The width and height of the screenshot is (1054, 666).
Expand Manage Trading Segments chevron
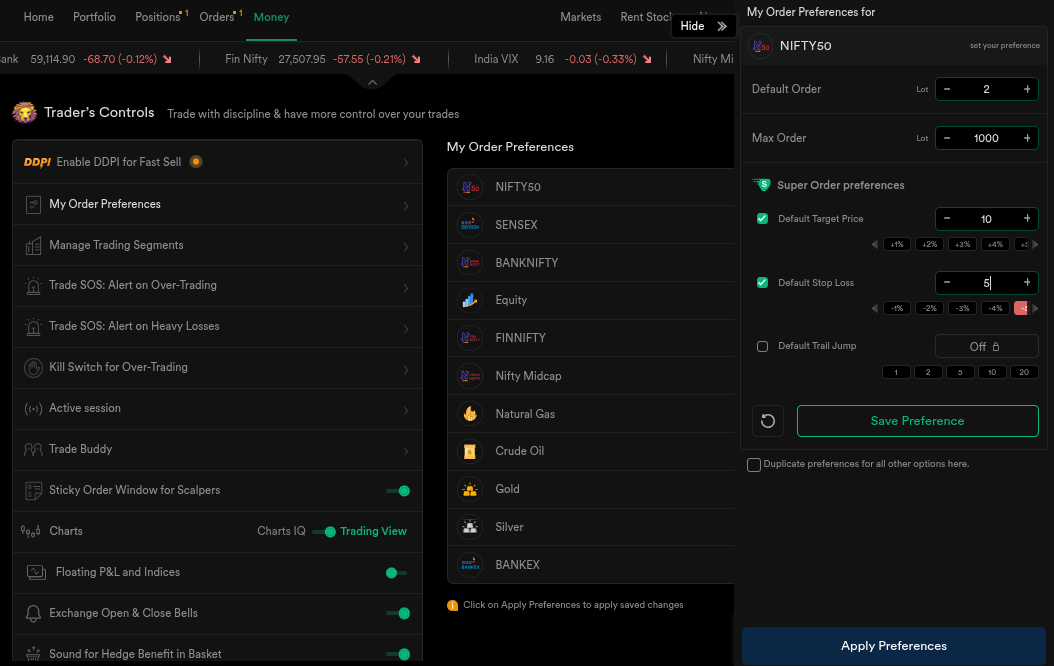405,246
